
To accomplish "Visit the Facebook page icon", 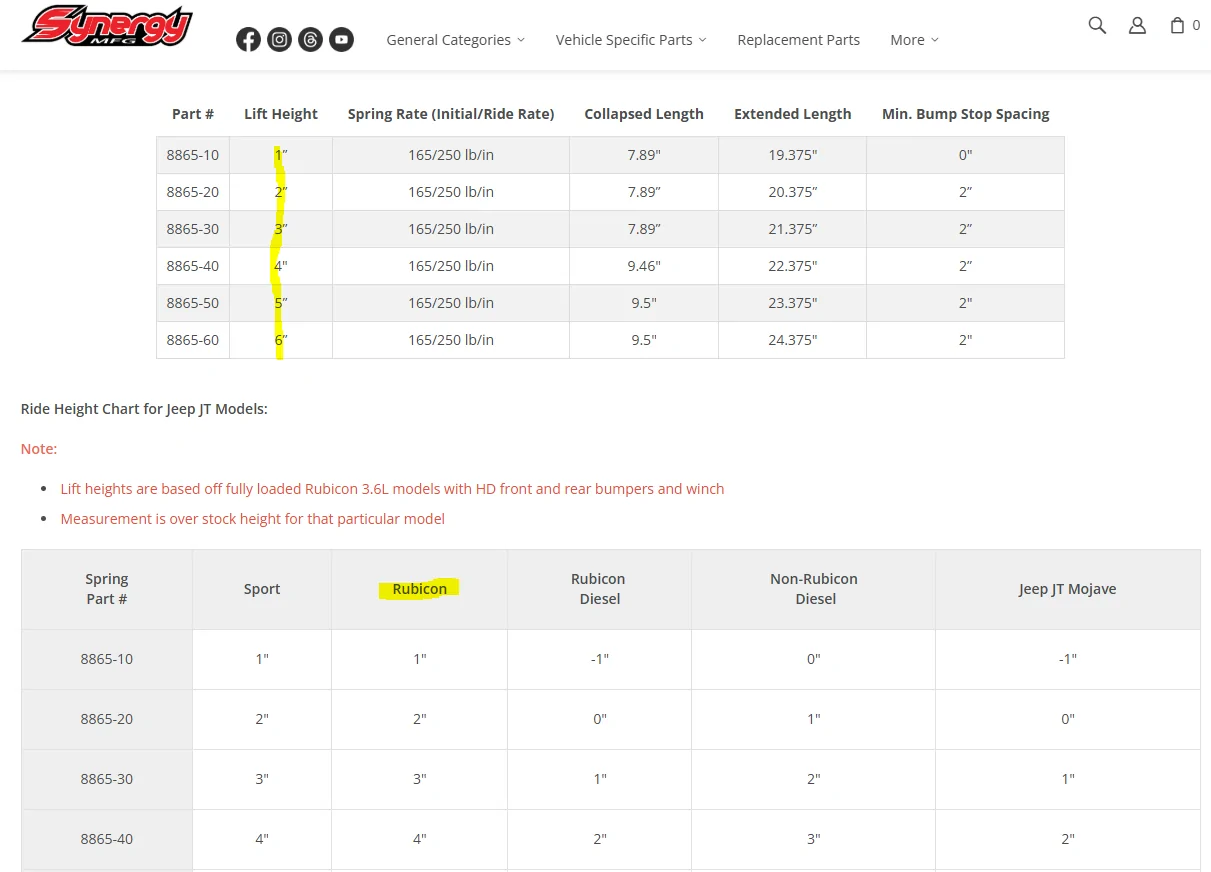I will 249,39.
